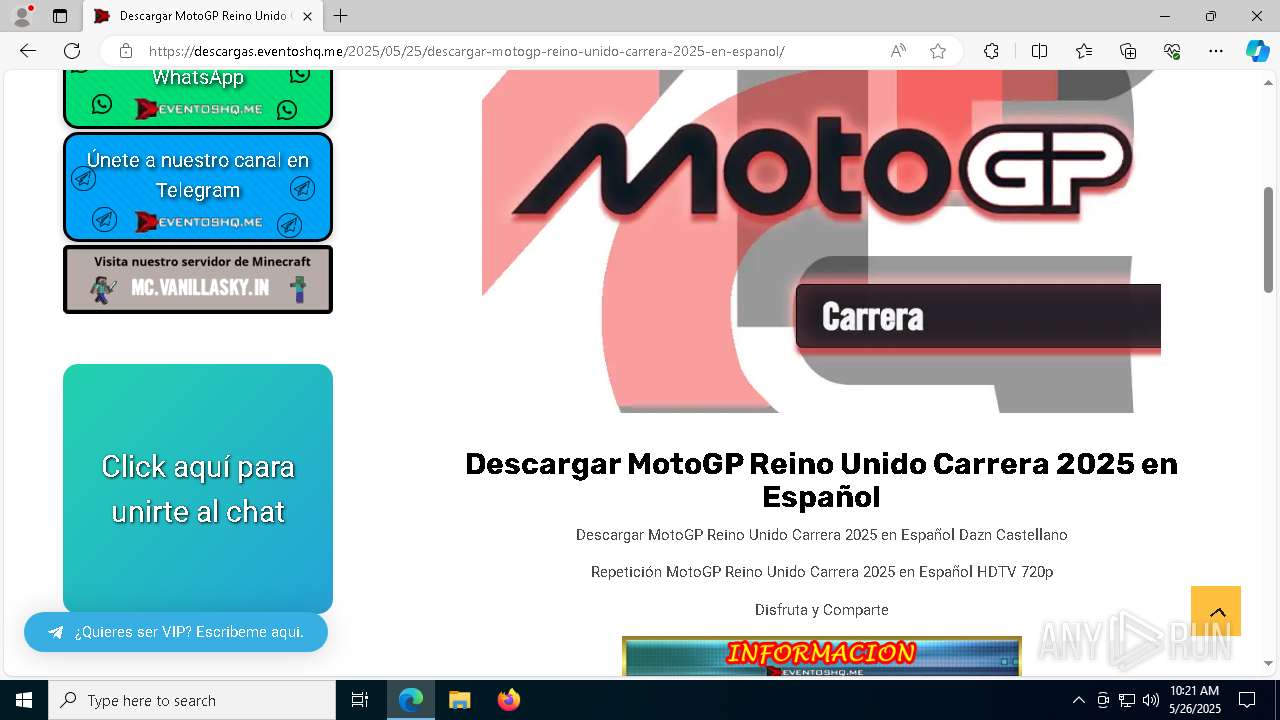Click the taskbar search box
This screenshot has height=720, width=1280.
click(192, 700)
